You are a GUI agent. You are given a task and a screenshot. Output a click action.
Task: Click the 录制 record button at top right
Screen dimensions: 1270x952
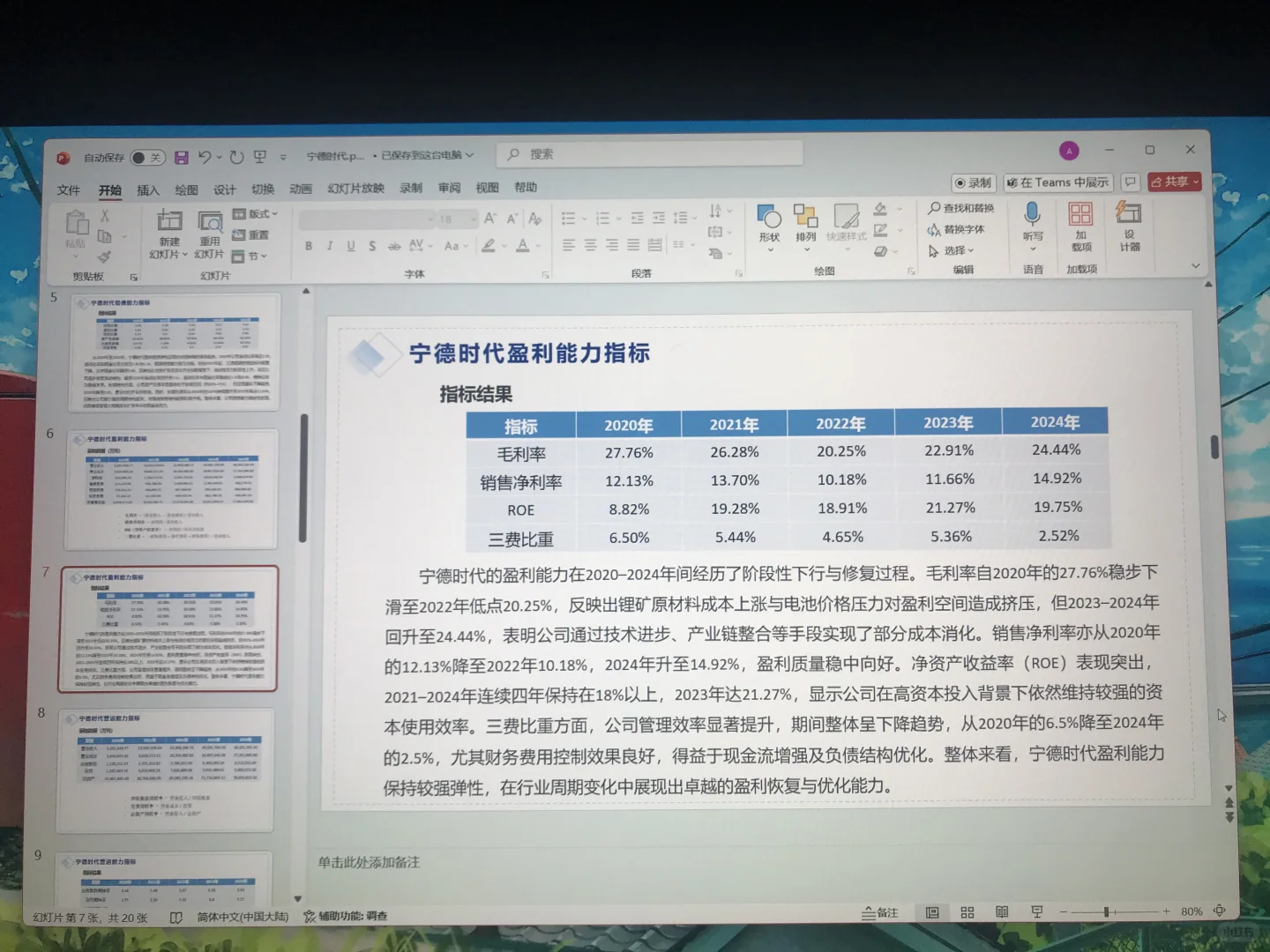[x=974, y=183]
